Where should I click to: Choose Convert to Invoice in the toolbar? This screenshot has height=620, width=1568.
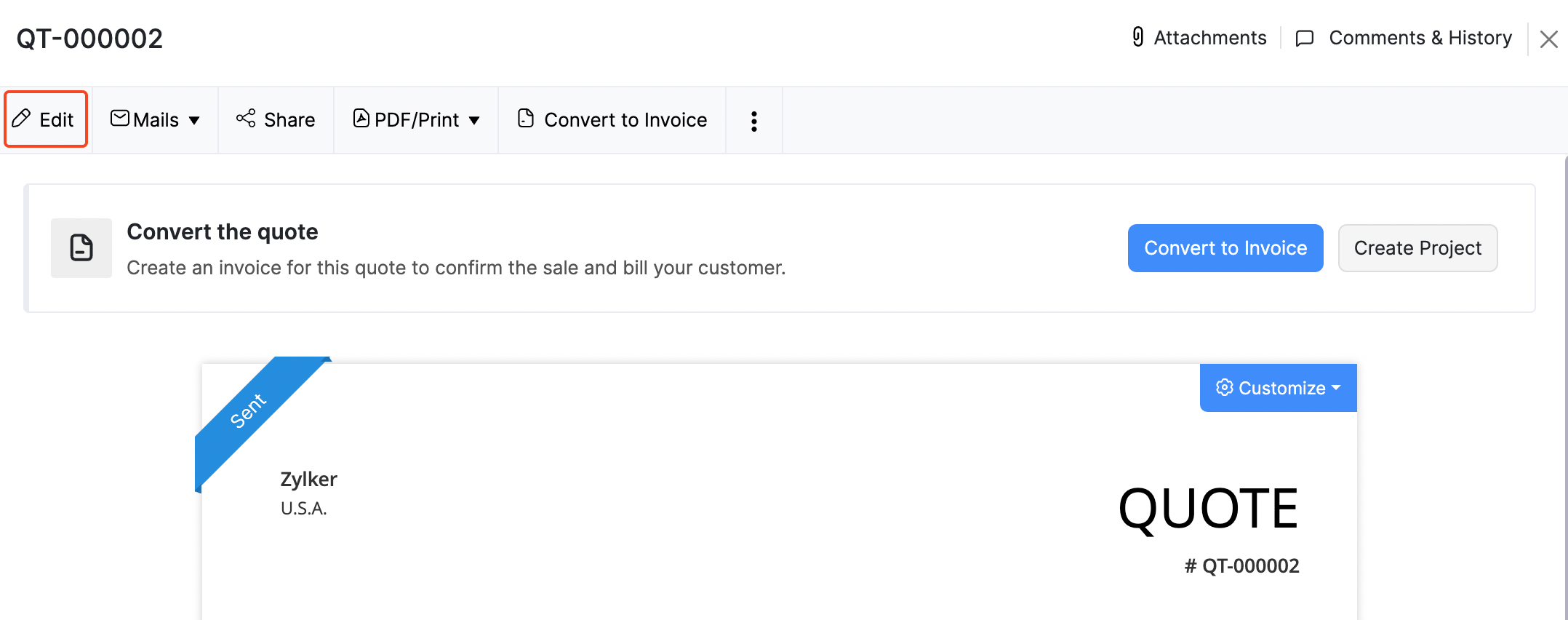click(625, 120)
